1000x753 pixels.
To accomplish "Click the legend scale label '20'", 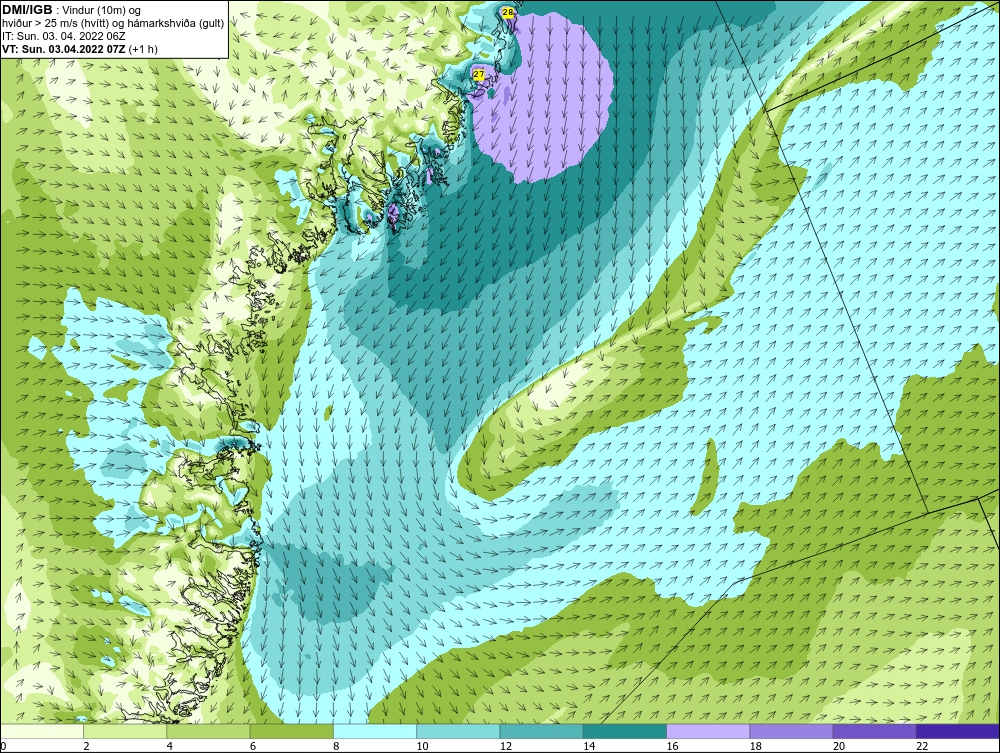I will pyautogui.click(x=839, y=747).
